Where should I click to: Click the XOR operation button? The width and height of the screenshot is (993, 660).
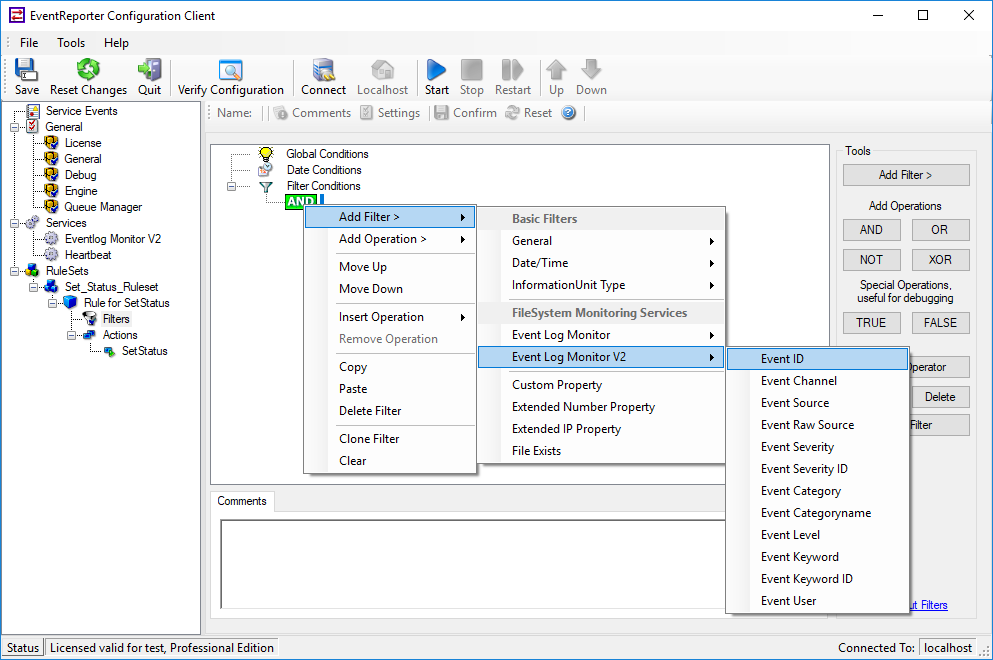click(x=940, y=260)
